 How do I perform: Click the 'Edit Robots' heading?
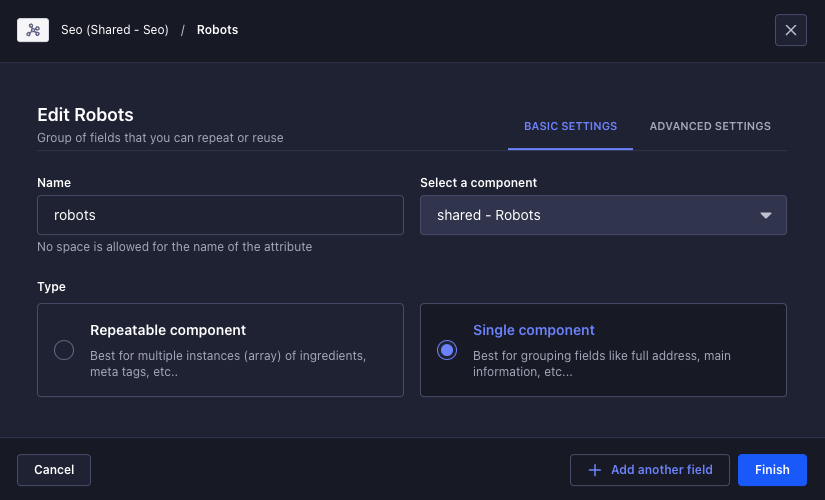pos(85,115)
